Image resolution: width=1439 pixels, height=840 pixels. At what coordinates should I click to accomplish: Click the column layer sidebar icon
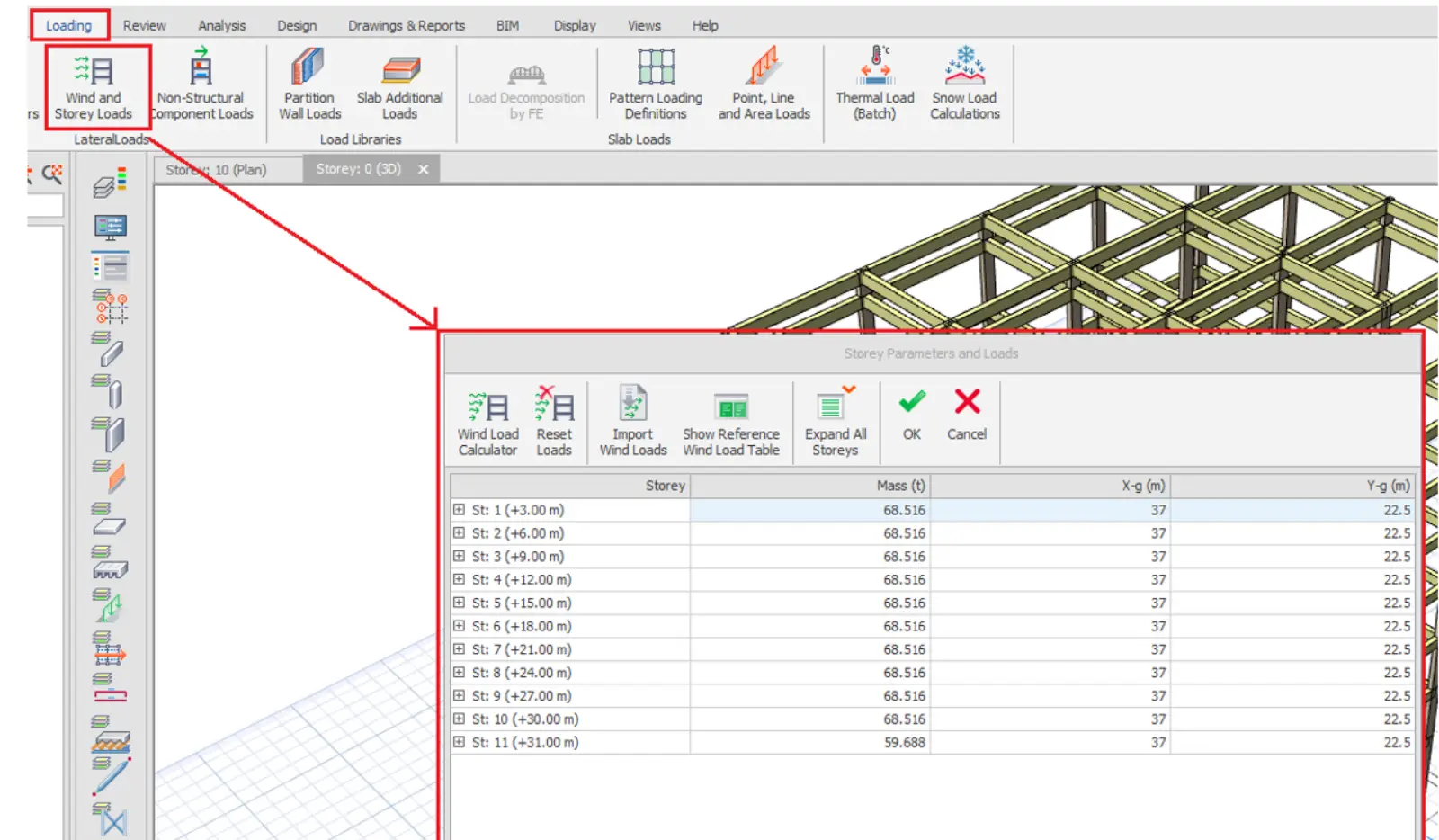pos(109,391)
